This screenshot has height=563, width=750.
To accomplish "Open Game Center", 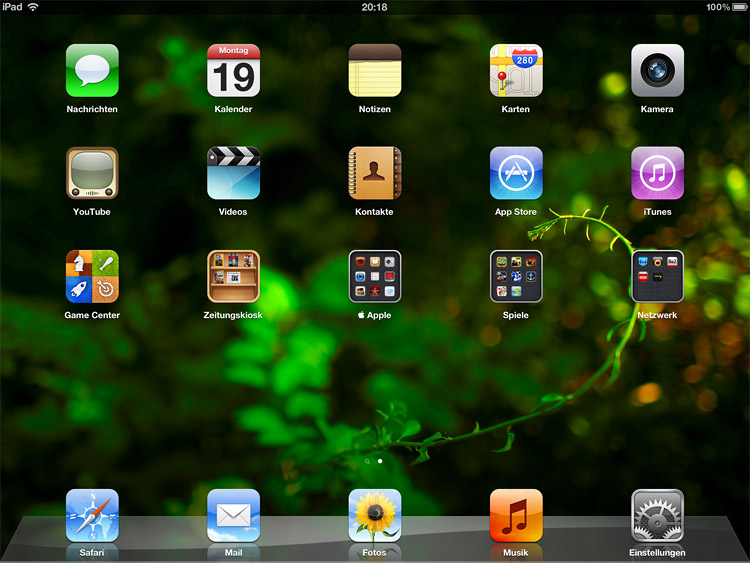I will (x=92, y=276).
